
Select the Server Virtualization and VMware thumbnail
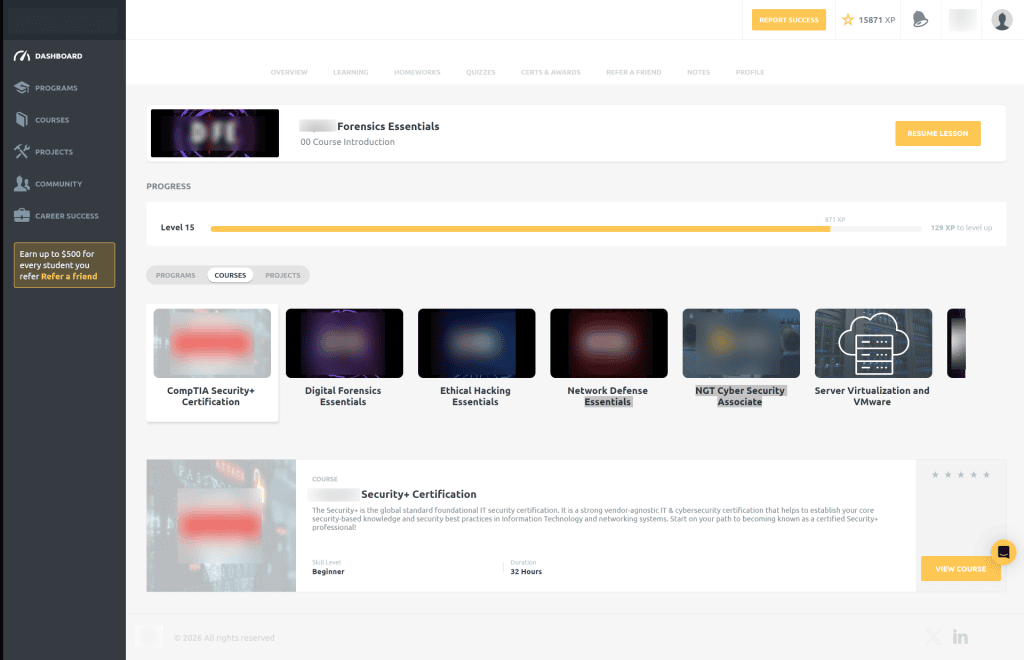click(873, 343)
